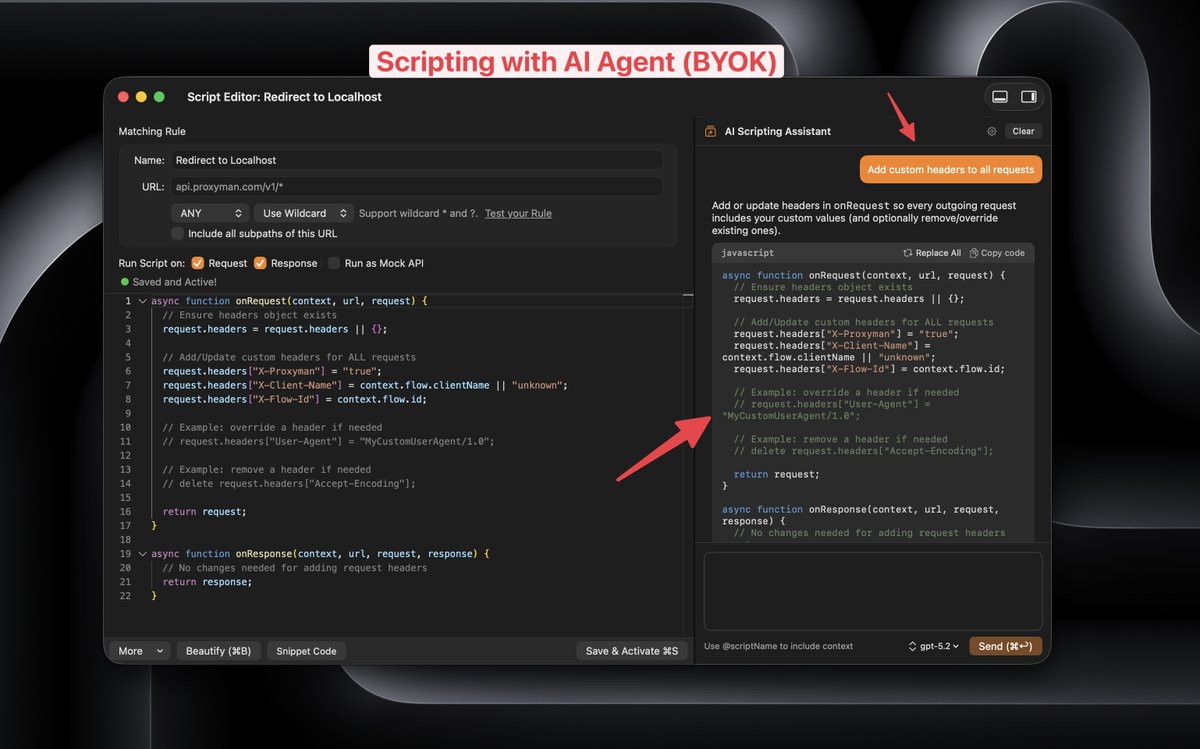Click line number 16 in the gutter
1200x749 pixels.
pos(125,511)
